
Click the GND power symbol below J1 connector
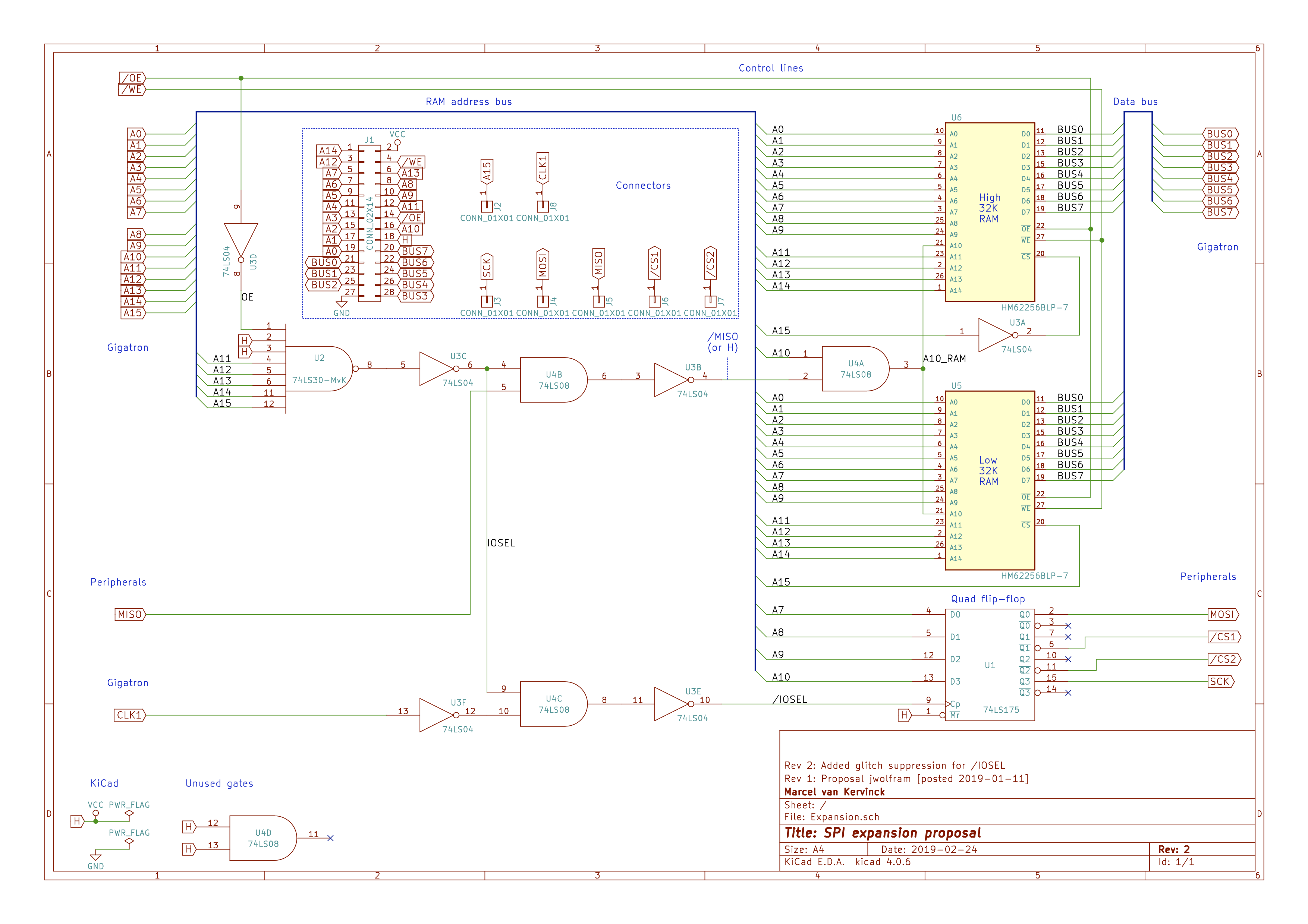342,305
